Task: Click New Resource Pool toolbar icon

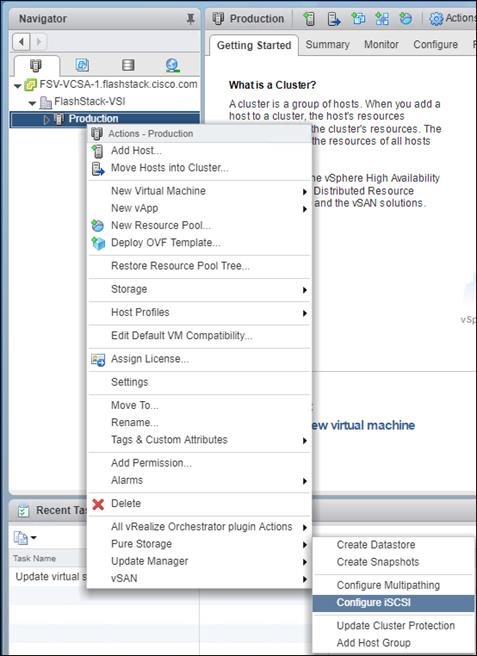Action: pos(405,19)
